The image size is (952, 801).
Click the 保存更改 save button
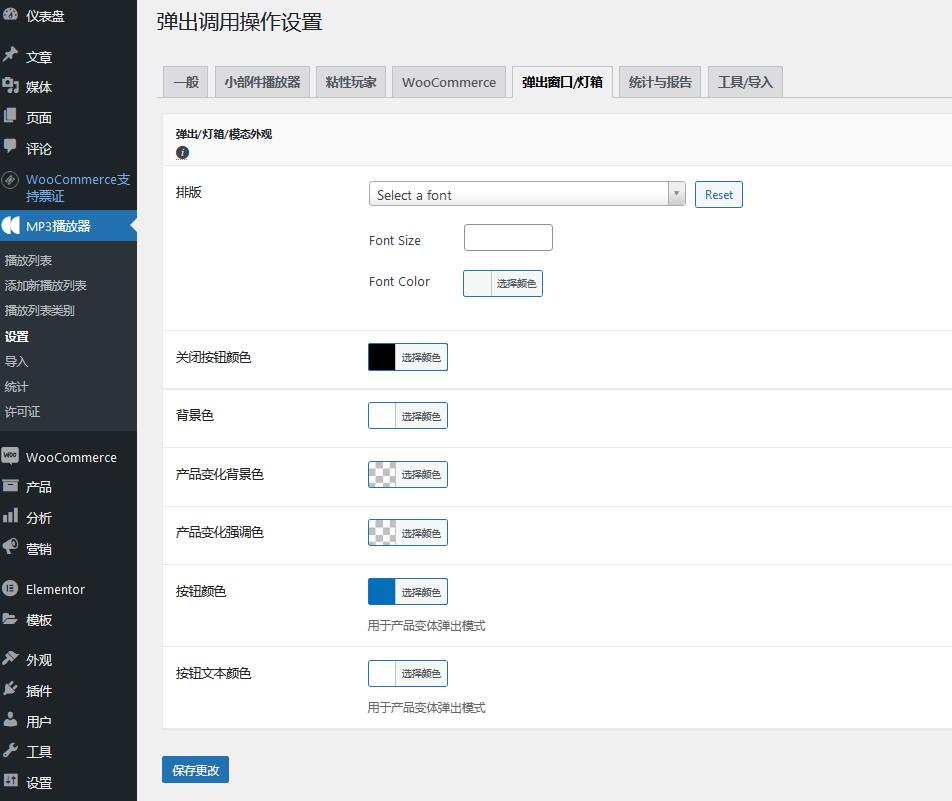[195, 770]
